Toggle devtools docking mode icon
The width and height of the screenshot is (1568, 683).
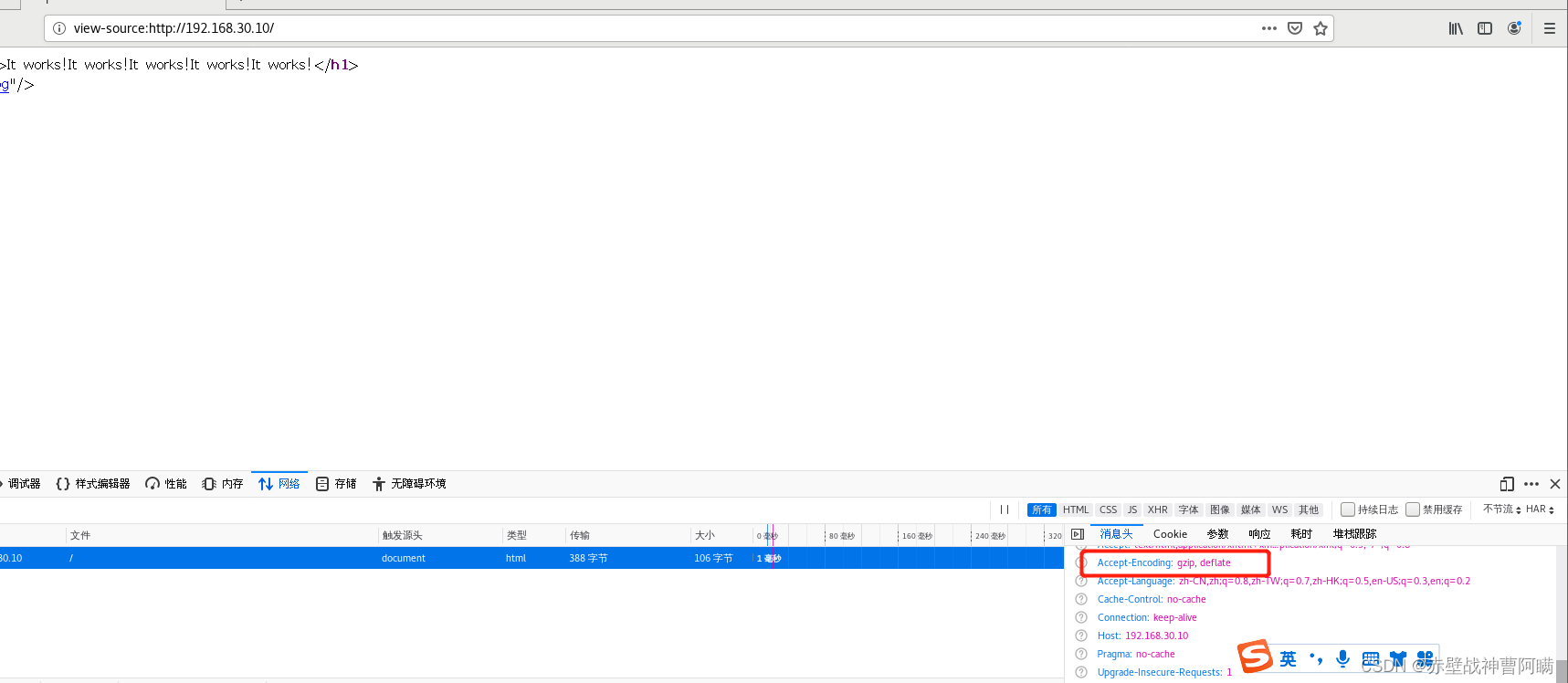(x=1507, y=484)
